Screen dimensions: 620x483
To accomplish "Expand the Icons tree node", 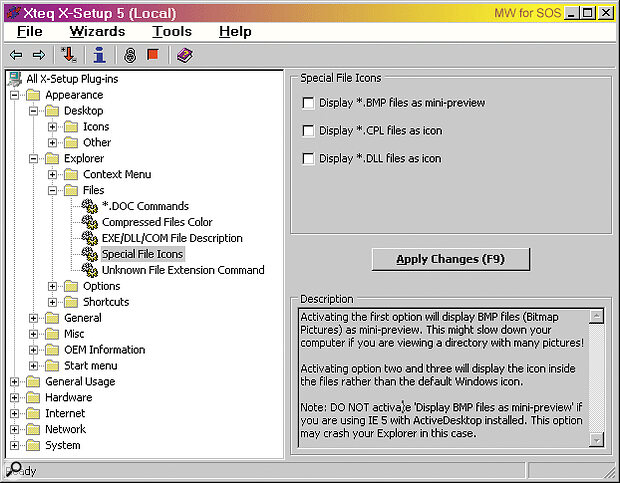I will 53,127.
